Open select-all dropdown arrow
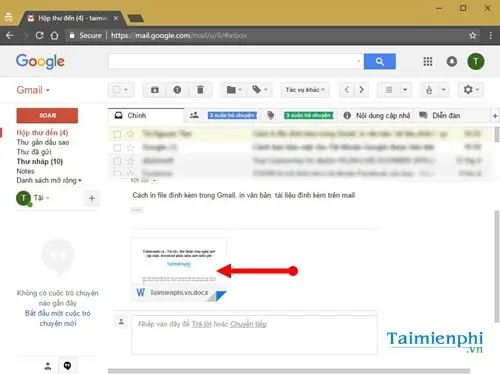The height and width of the screenshot is (374, 500). point(126,90)
